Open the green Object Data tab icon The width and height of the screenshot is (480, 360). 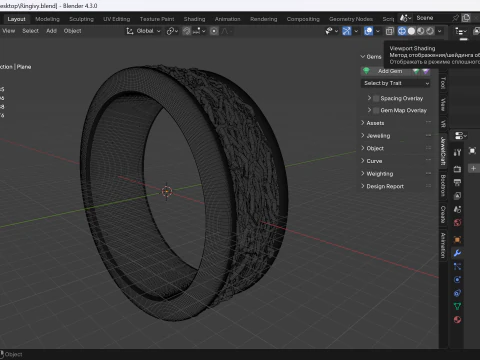457,306
